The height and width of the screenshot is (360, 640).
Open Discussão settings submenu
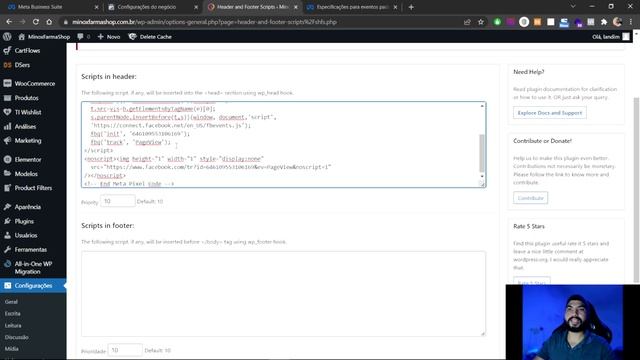point(17,337)
